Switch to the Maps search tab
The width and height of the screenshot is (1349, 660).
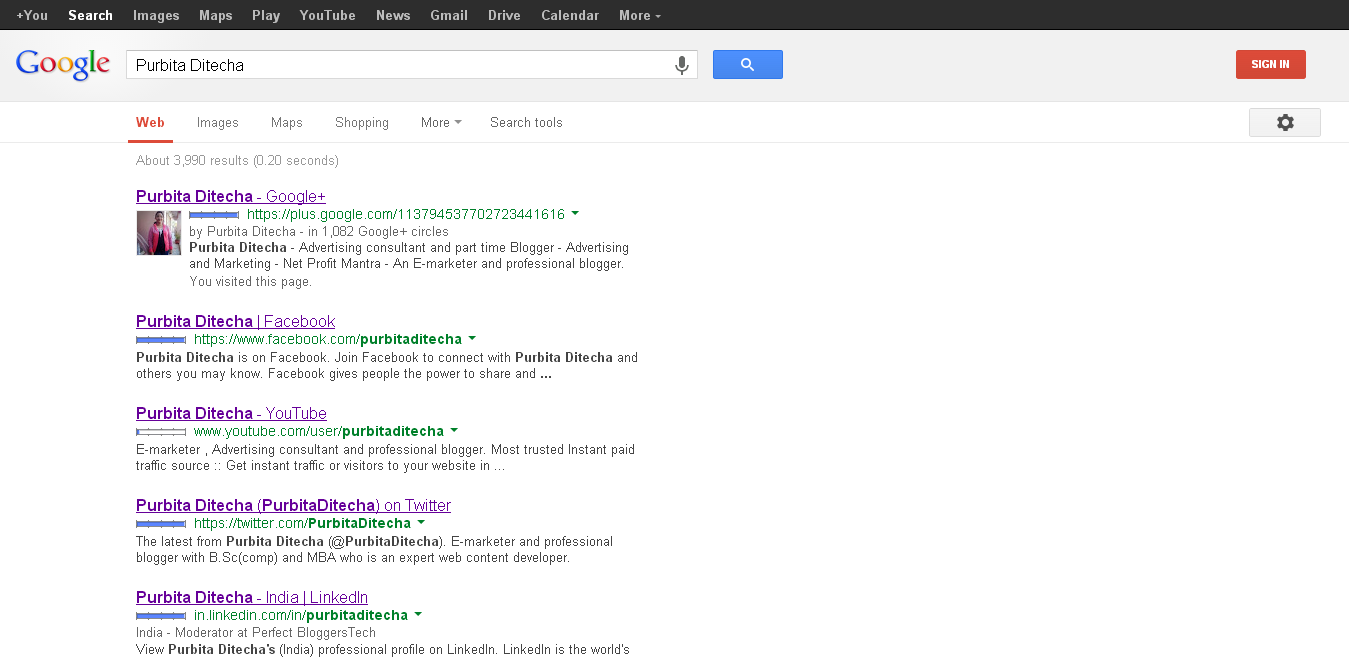286,122
